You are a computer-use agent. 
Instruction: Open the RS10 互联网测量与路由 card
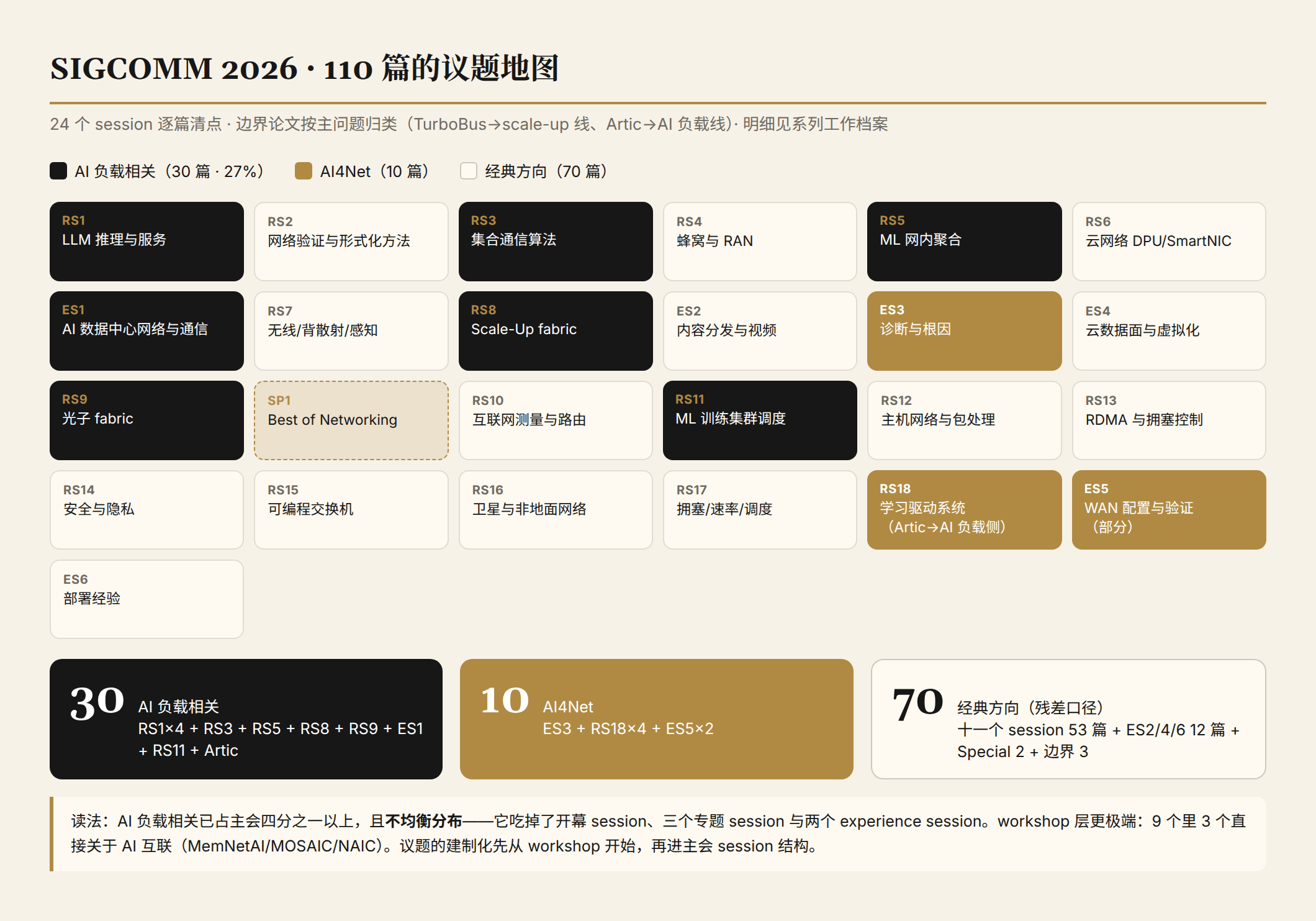click(556, 420)
